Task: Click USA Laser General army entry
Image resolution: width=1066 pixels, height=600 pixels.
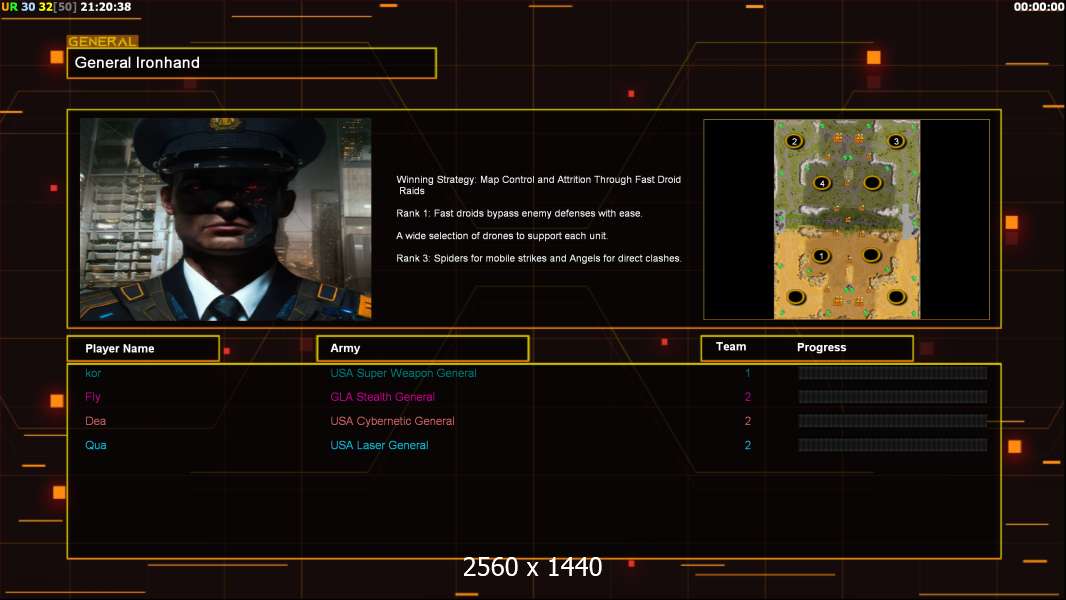Action: click(379, 445)
